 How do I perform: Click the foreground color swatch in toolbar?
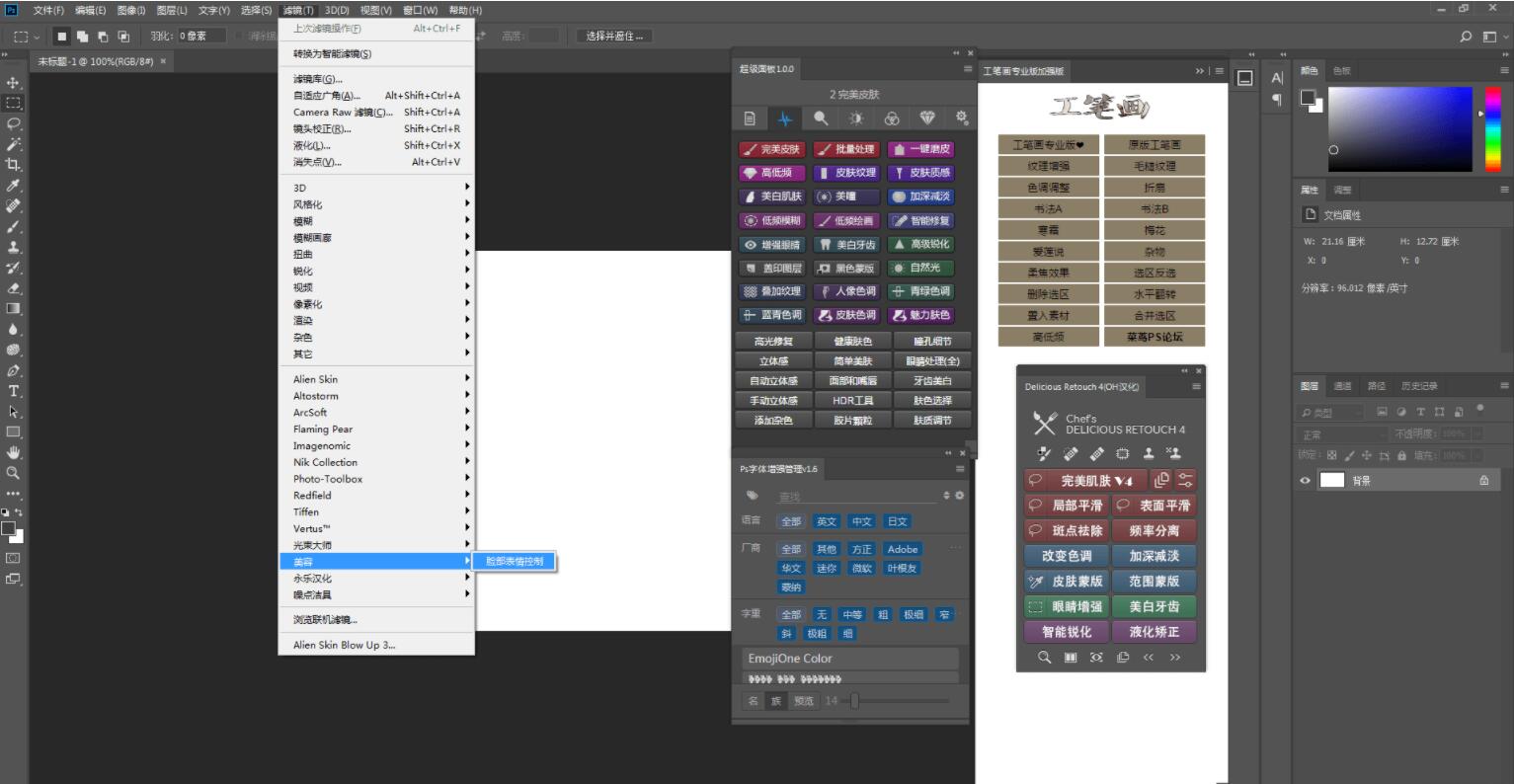click(x=9, y=528)
